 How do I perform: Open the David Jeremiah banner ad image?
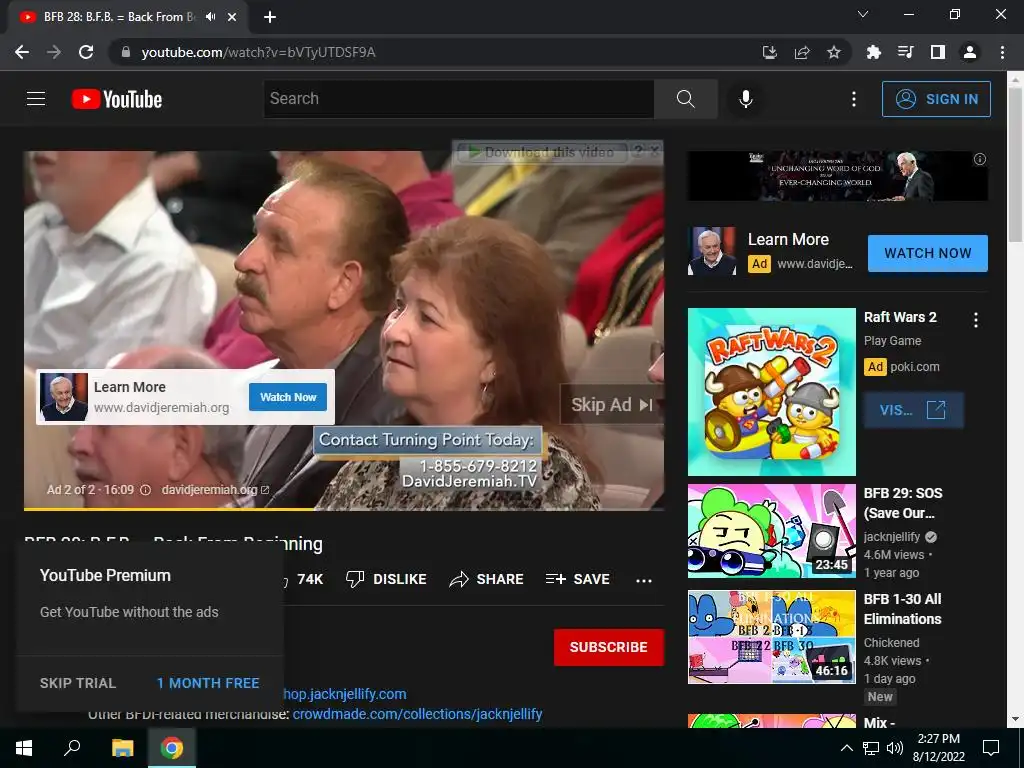[837, 176]
